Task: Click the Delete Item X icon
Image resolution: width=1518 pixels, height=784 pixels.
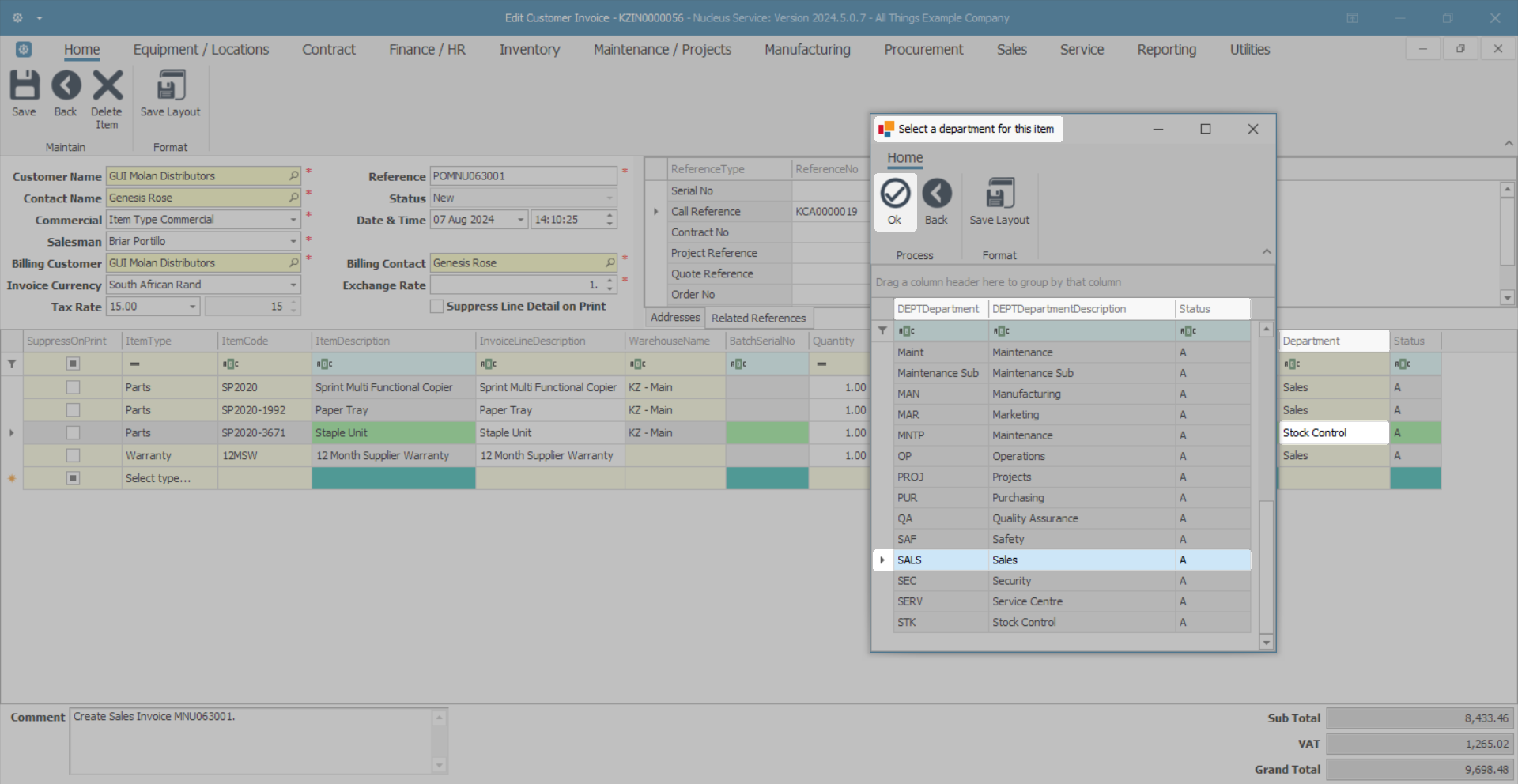Action: point(107,86)
